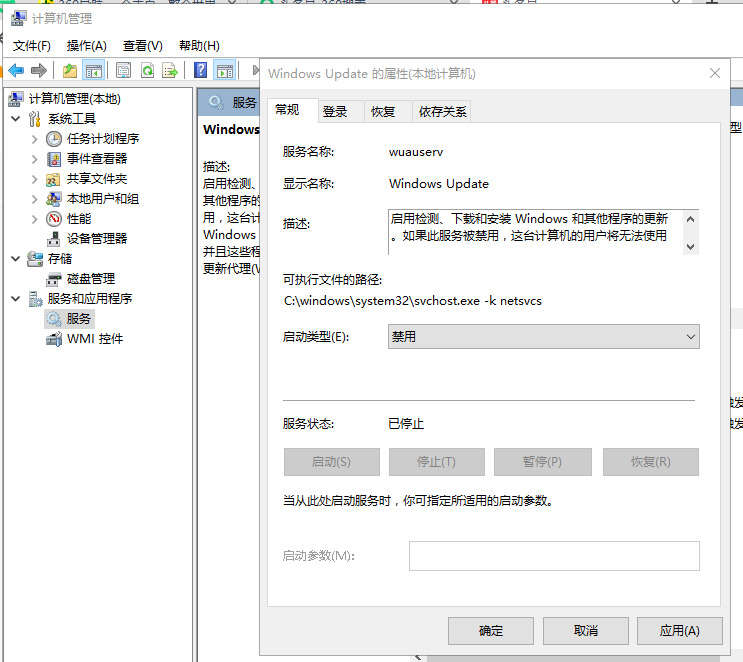This screenshot has width=743, height=662.
Task: Select 存储 in the tree
Action: point(60,259)
